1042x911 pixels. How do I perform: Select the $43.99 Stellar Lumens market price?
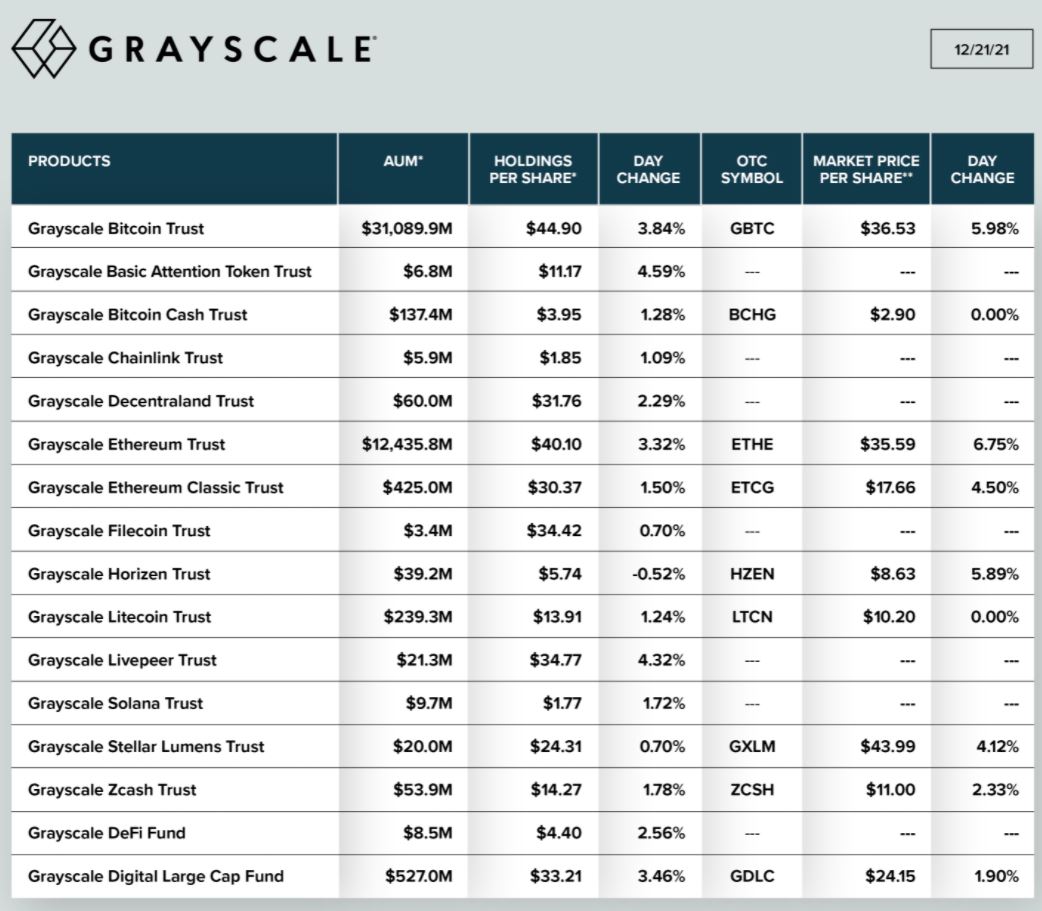[x=889, y=747]
